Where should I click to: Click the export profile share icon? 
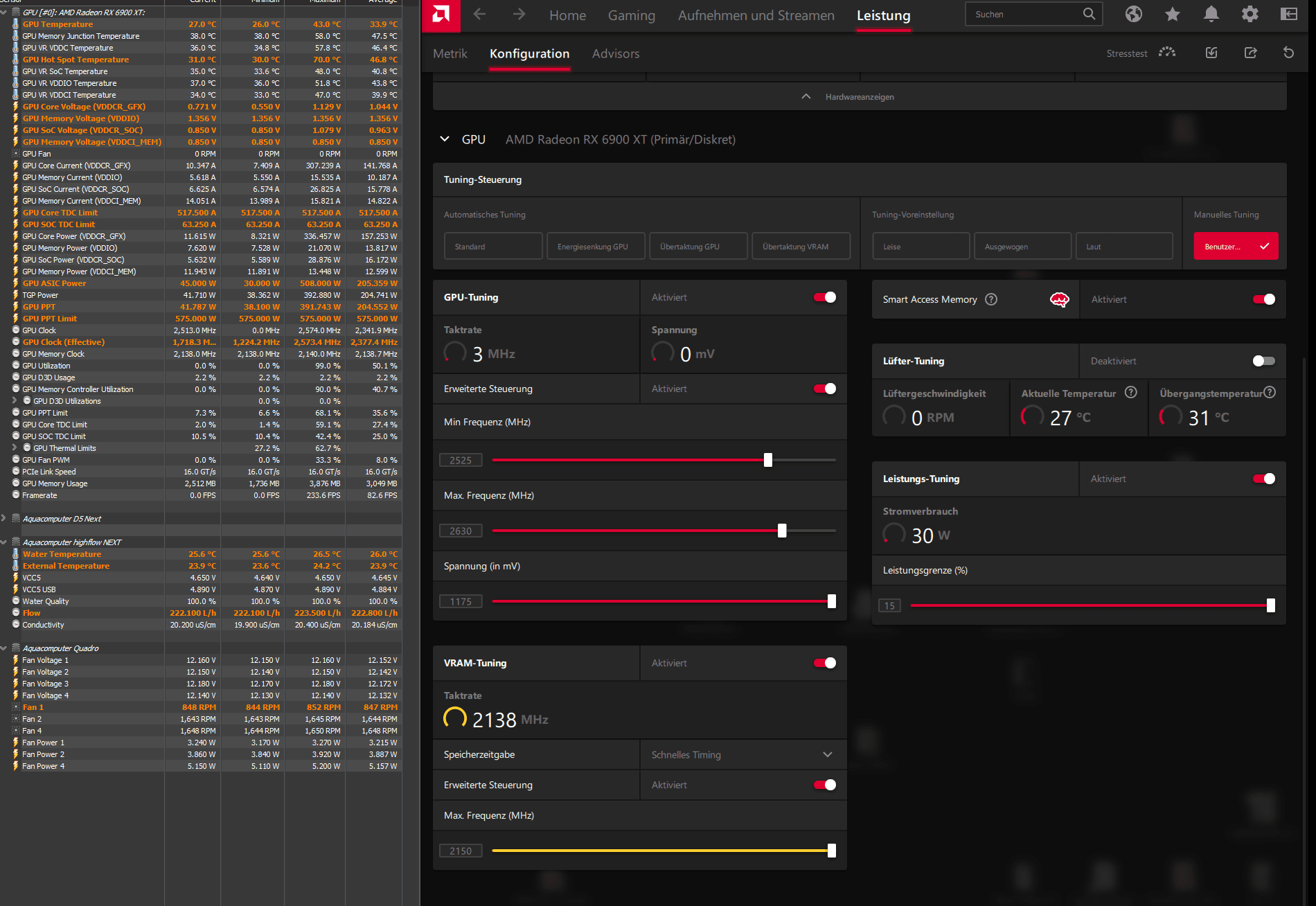click(x=1250, y=53)
